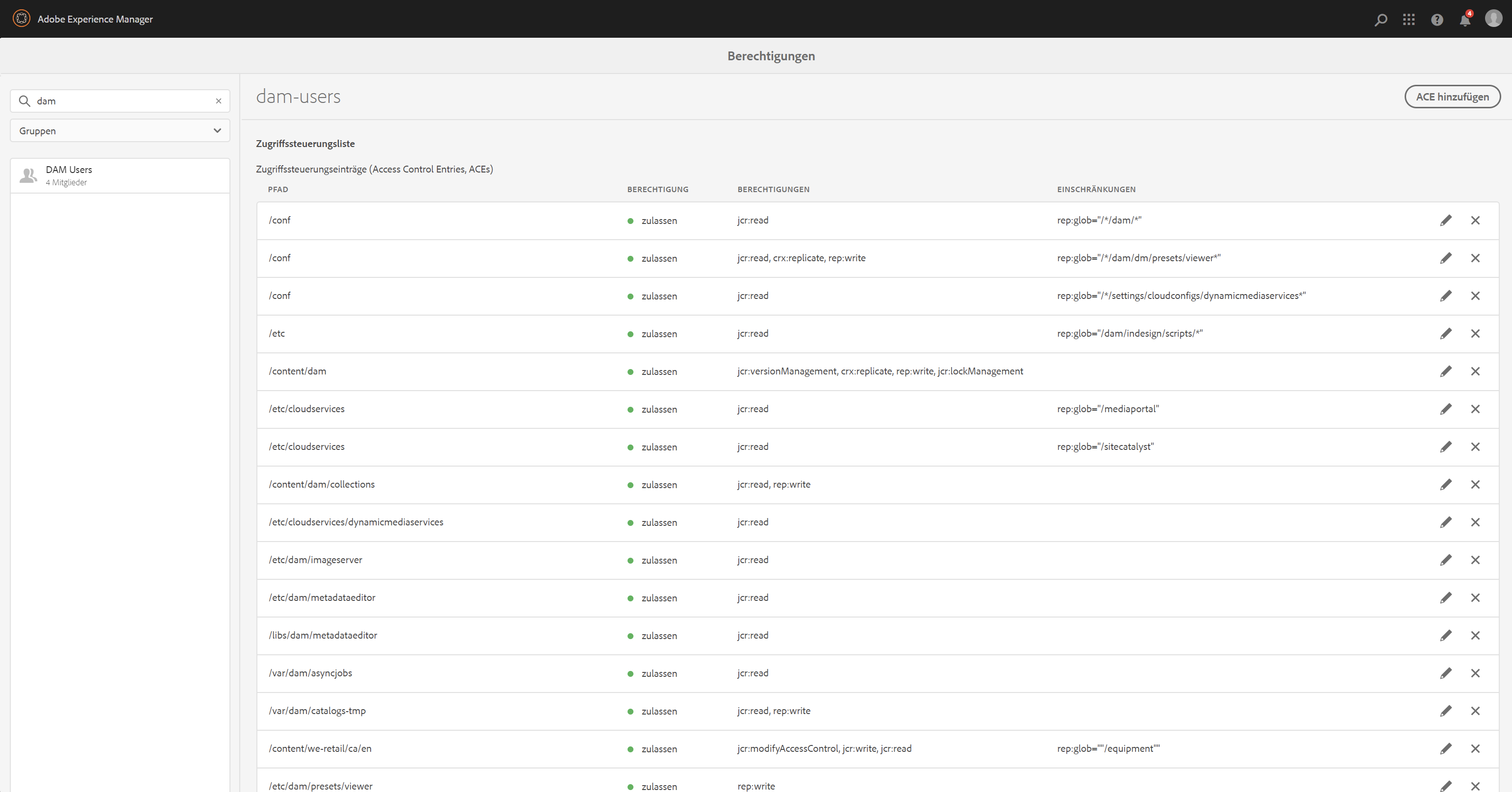1512x792 pixels.
Task: Open the help question mark icon
Action: (1437, 20)
